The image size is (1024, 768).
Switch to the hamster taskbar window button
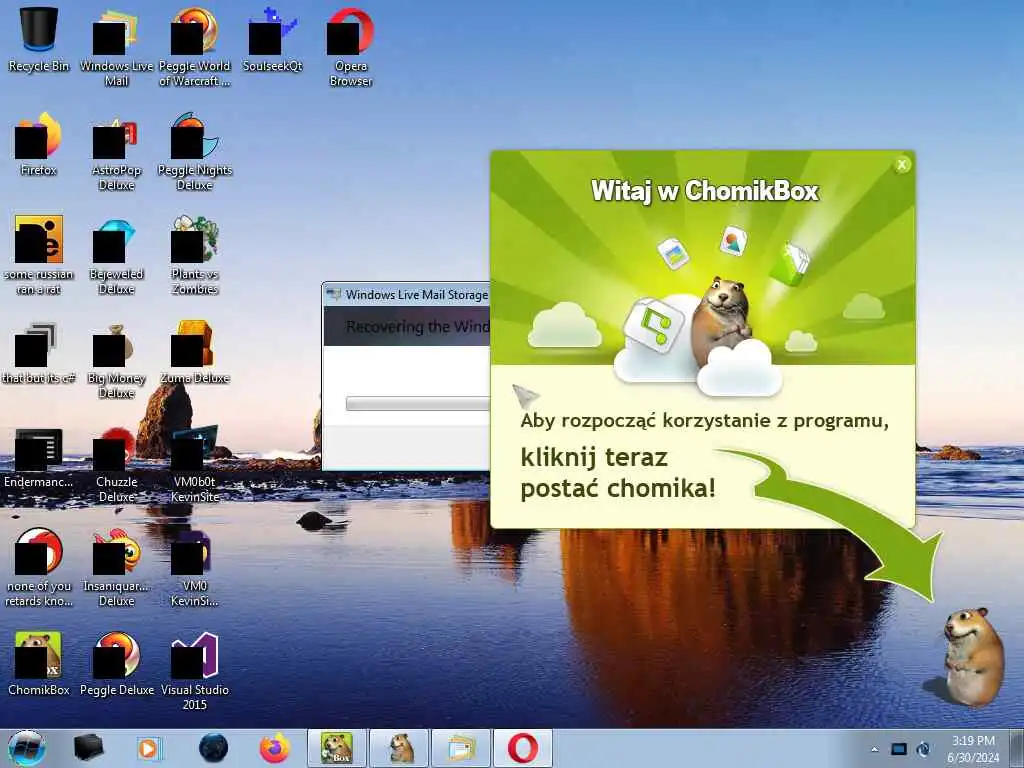coord(399,748)
